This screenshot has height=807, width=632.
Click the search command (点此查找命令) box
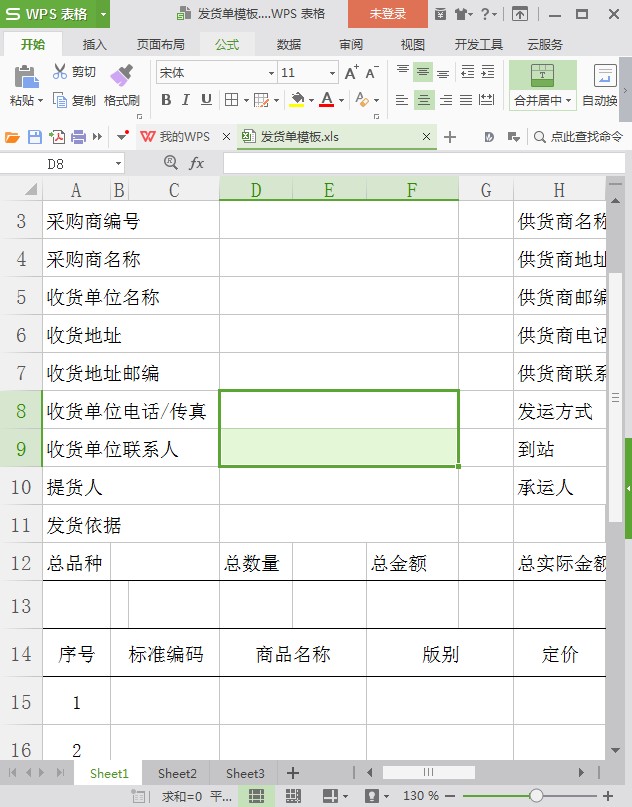[x=578, y=137]
